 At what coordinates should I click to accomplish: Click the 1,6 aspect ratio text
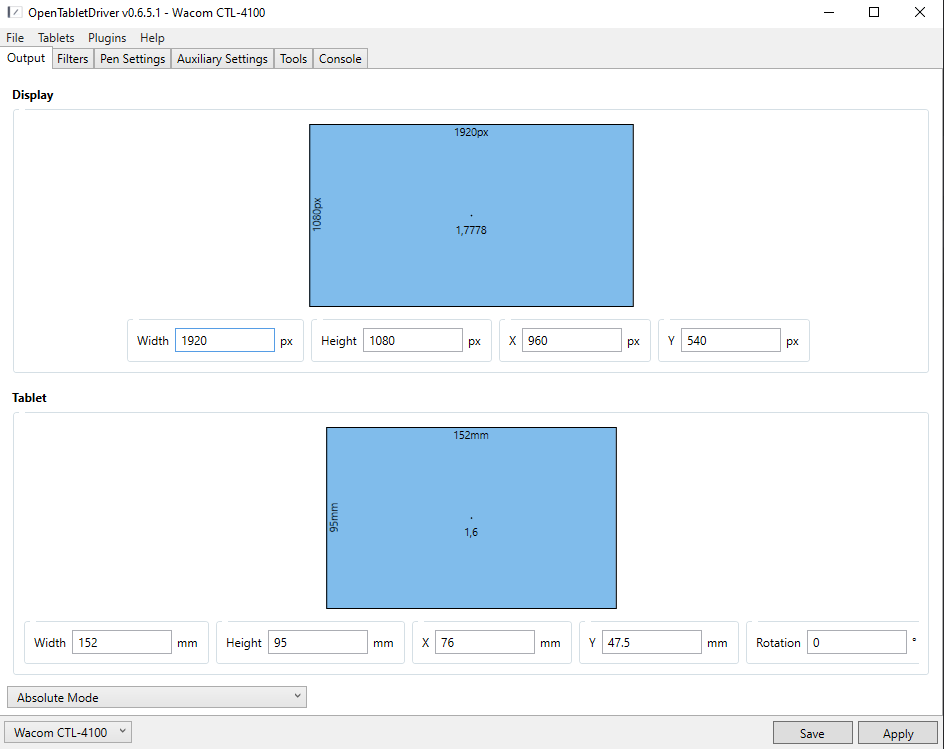click(471, 532)
